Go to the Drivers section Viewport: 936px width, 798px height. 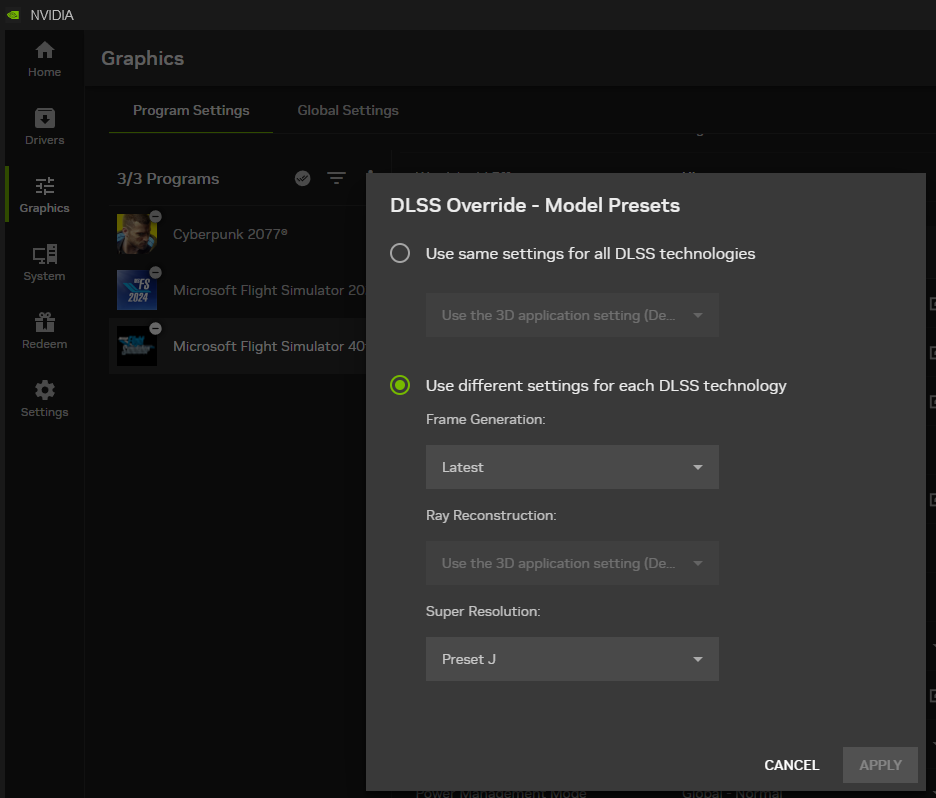[x=44, y=127]
